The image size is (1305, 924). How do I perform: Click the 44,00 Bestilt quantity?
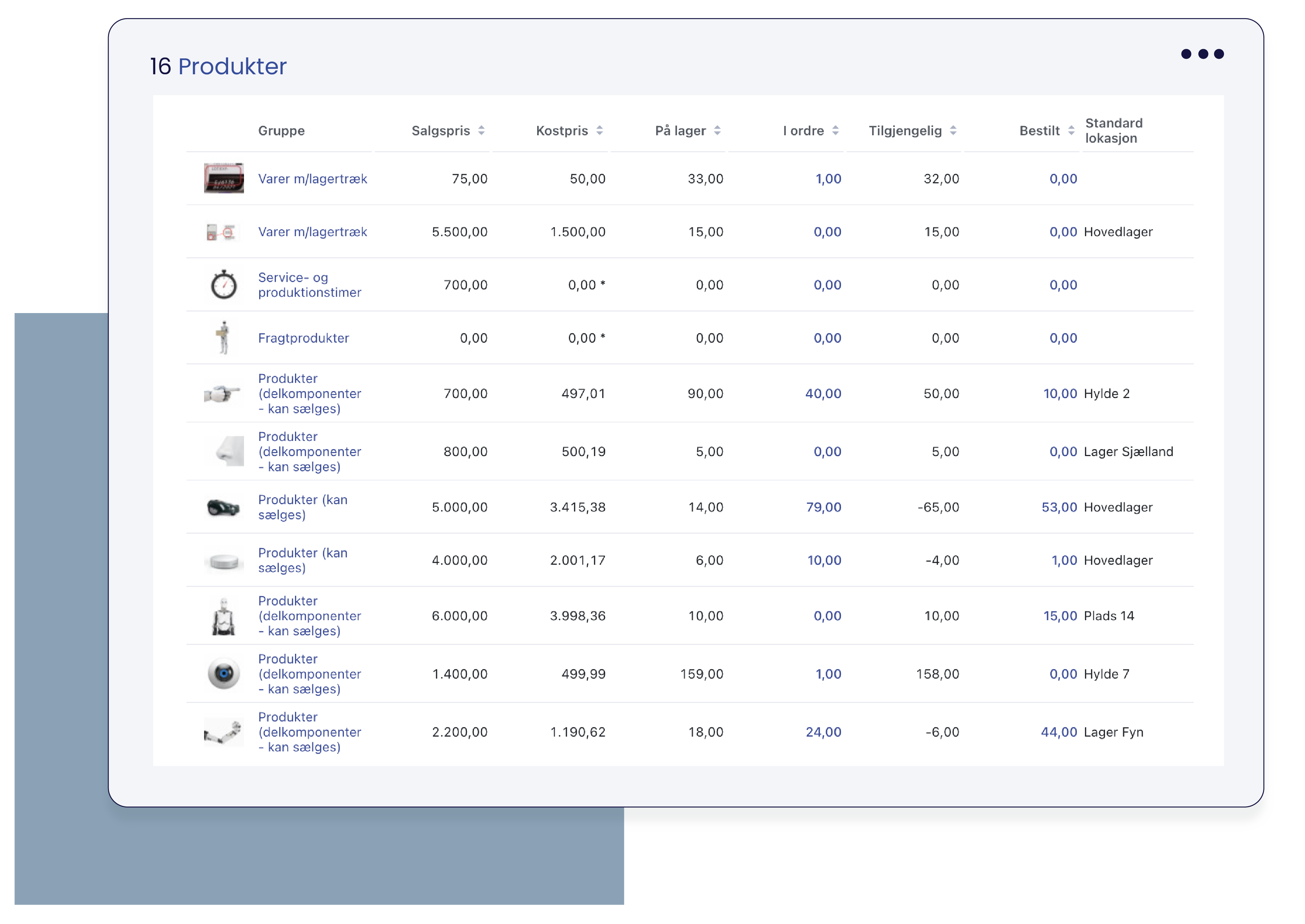[x=1058, y=732]
